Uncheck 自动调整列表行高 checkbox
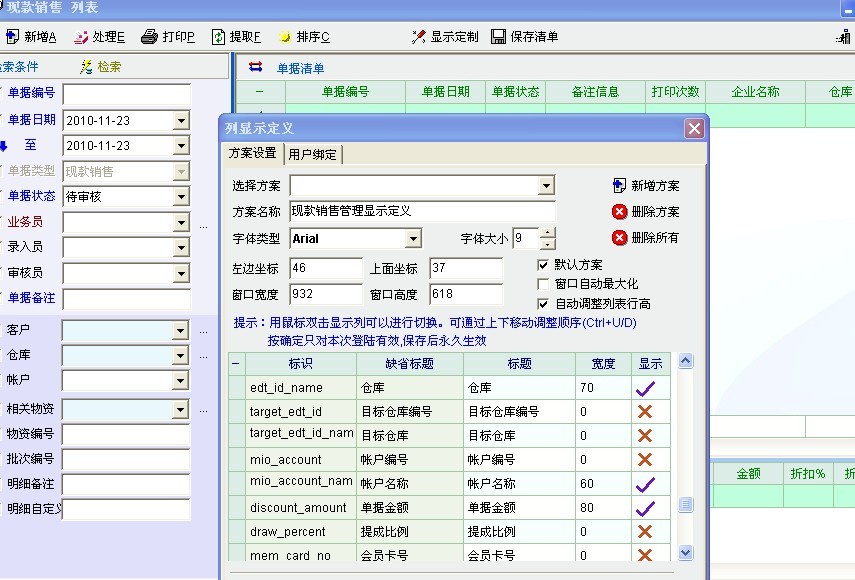Viewport: 855px width, 580px height. tap(543, 303)
